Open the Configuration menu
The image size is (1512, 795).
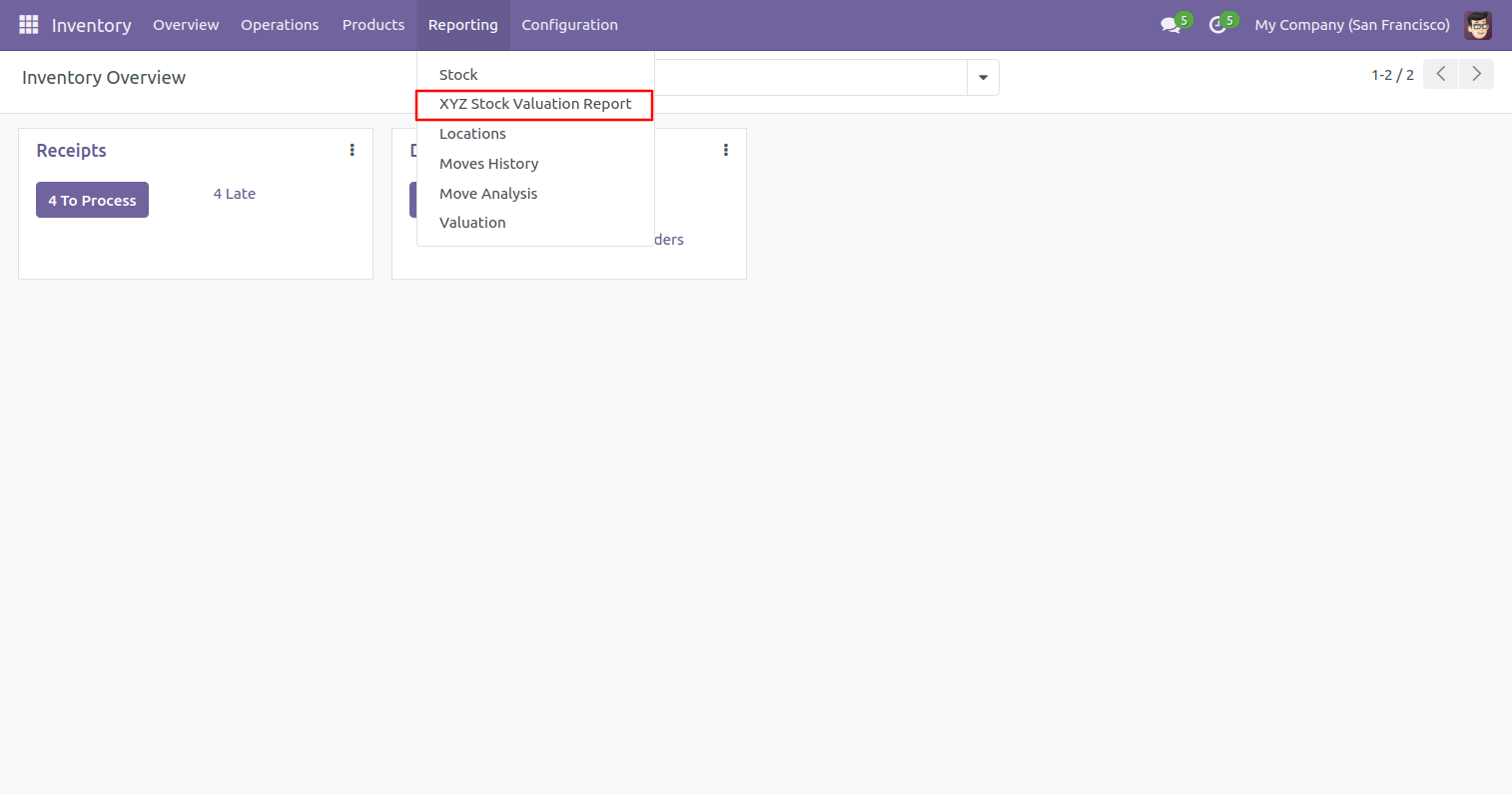coord(570,25)
